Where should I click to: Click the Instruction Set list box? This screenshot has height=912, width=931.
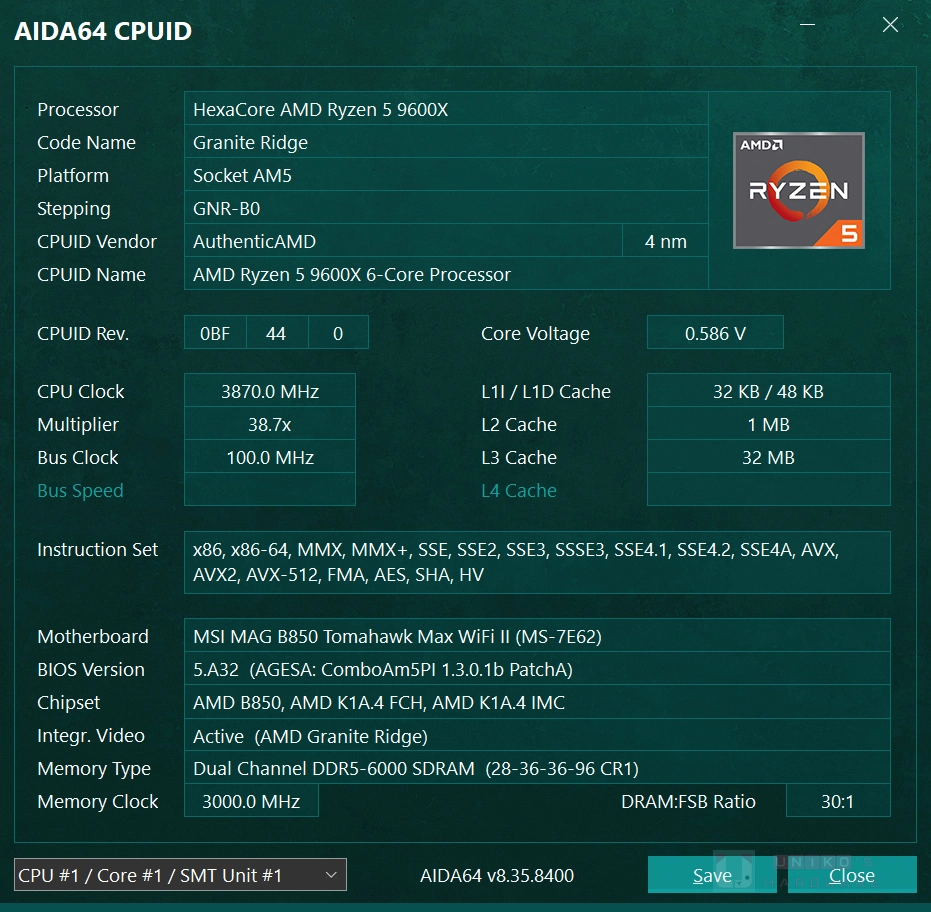point(537,562)
